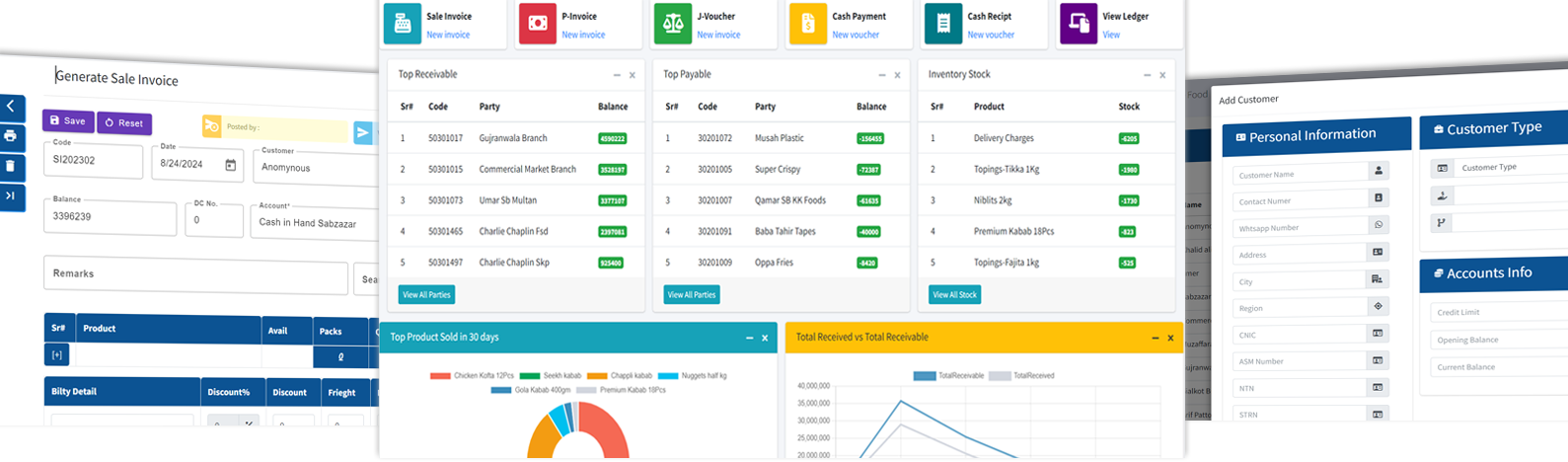Click Musah Plastic in Top Payable

click(780, 138)
